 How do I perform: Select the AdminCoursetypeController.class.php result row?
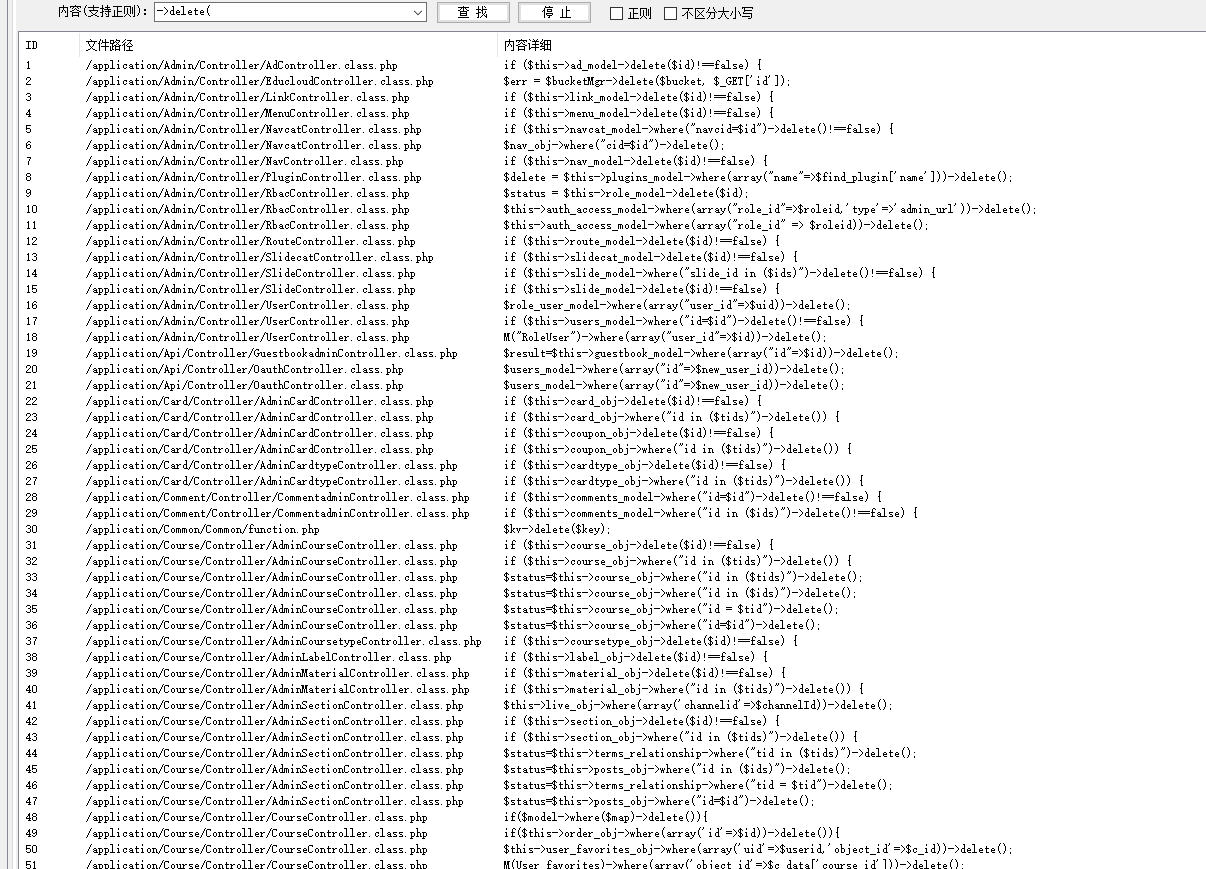610,641
